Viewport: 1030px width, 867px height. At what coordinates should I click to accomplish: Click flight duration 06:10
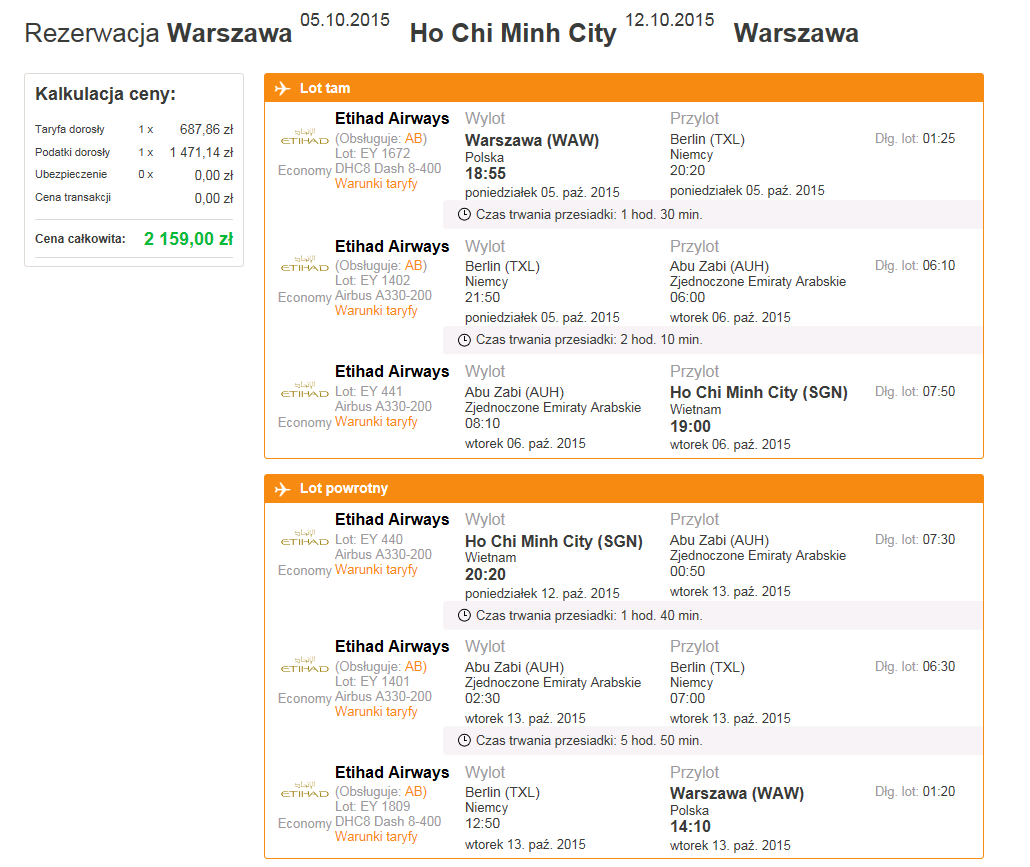939,265
